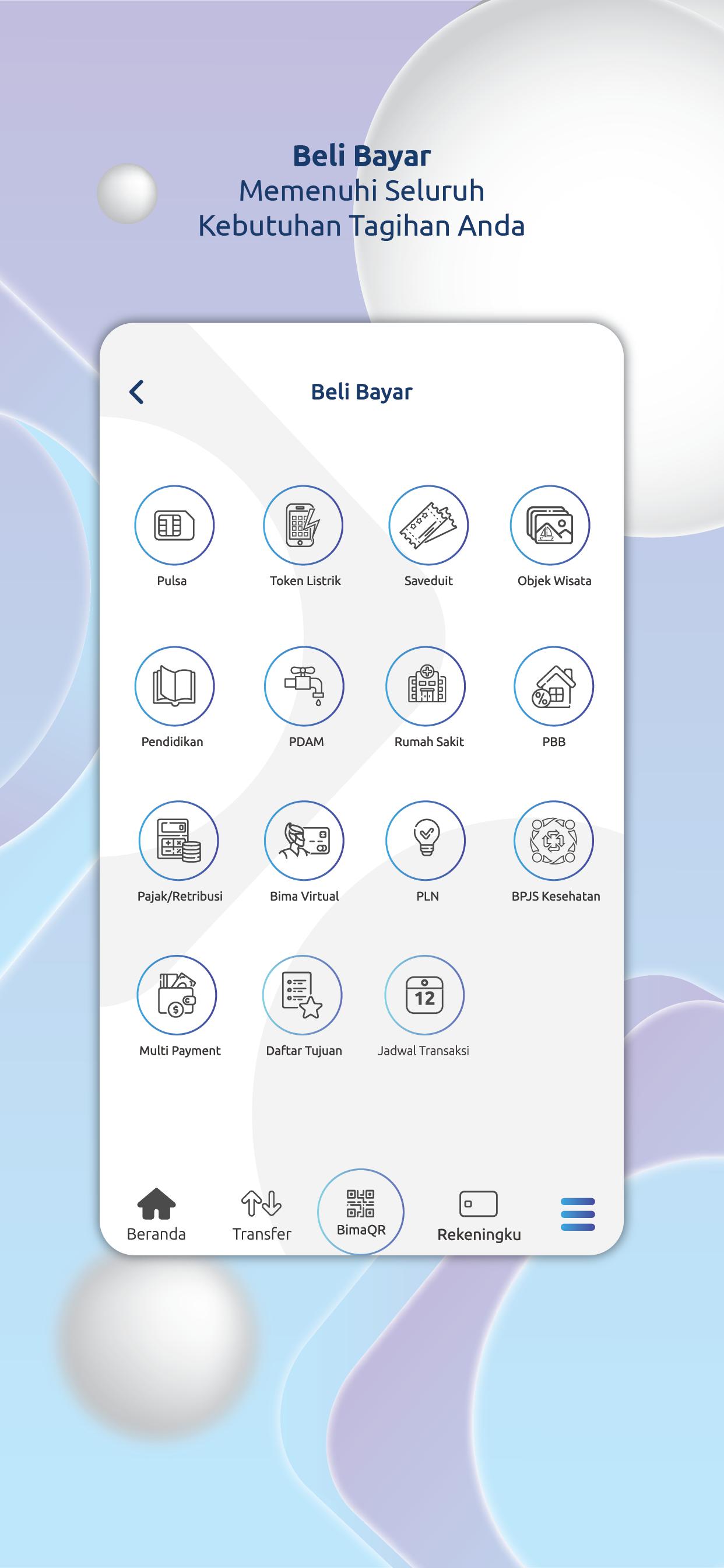
Task: Click the Beli Bayar page title
Action: [362, 392]
